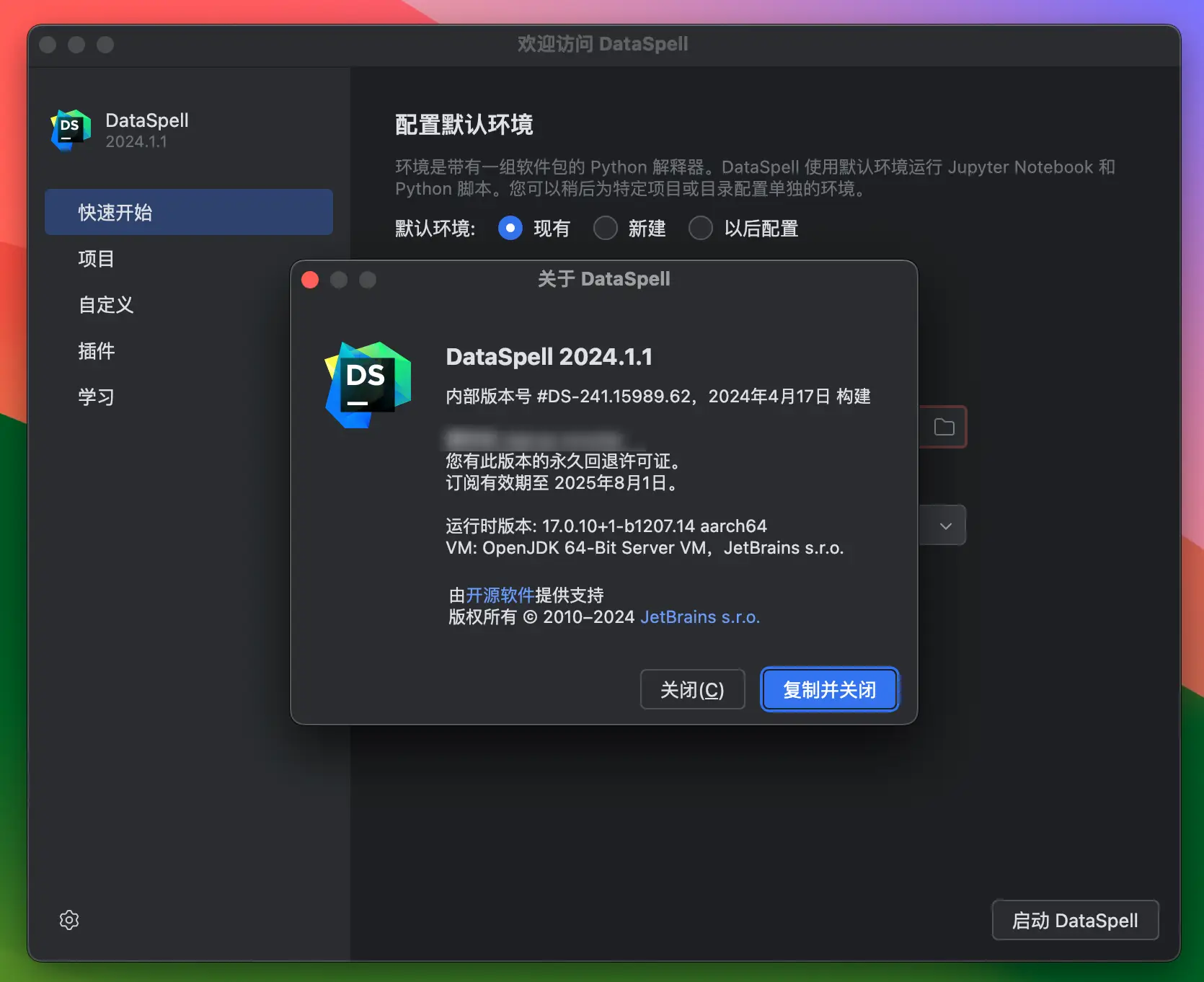Go to the 插件 plugins section
Image resolution: width=1204 pixels, height=982 pixels.
[97, 351]
